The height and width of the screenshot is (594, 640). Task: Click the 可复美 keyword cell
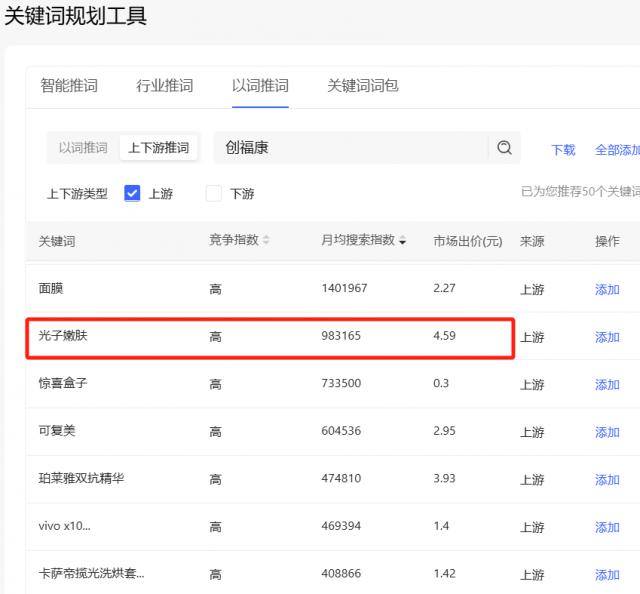(x=57, y=431)
